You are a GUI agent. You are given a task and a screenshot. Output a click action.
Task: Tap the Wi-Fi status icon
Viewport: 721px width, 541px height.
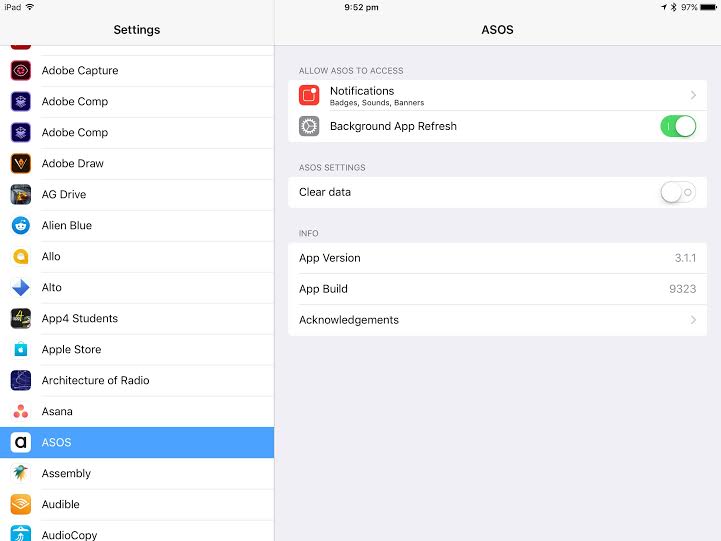click(x=30, y=7)
